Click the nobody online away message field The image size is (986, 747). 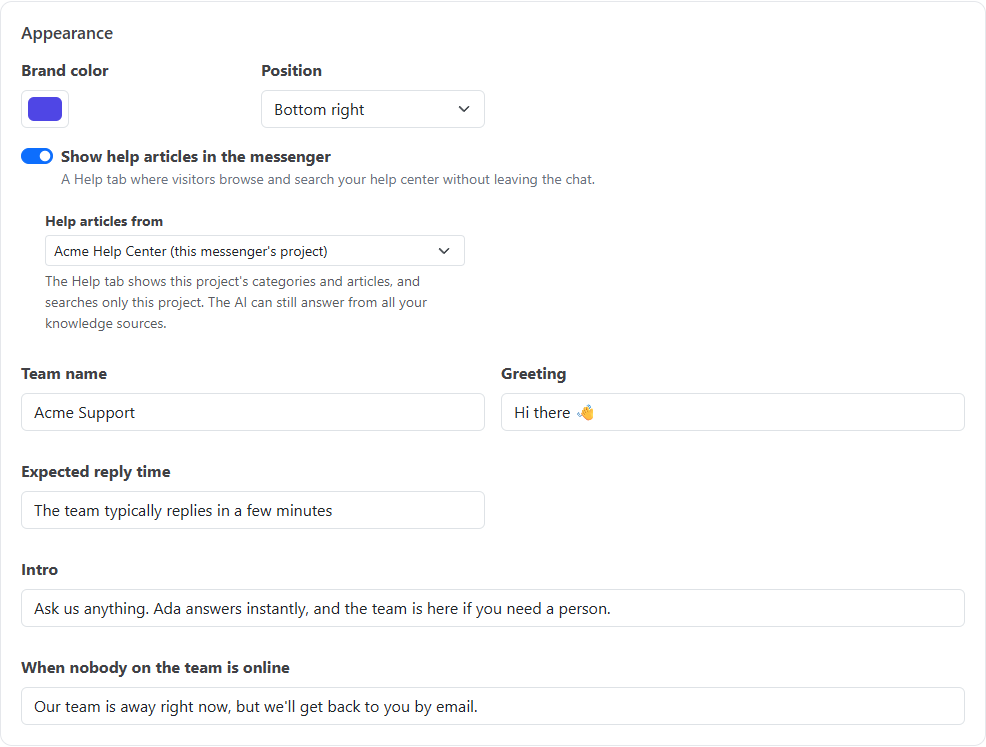click(x=493, y=706)
